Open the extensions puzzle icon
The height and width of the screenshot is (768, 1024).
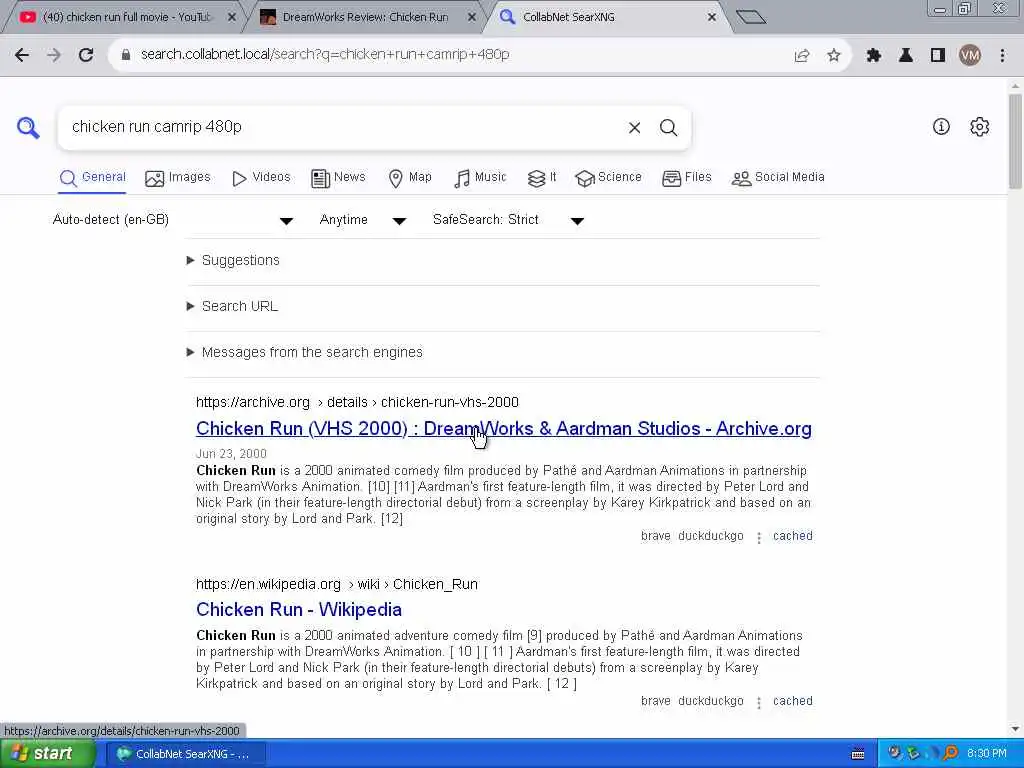click(874, 56)
